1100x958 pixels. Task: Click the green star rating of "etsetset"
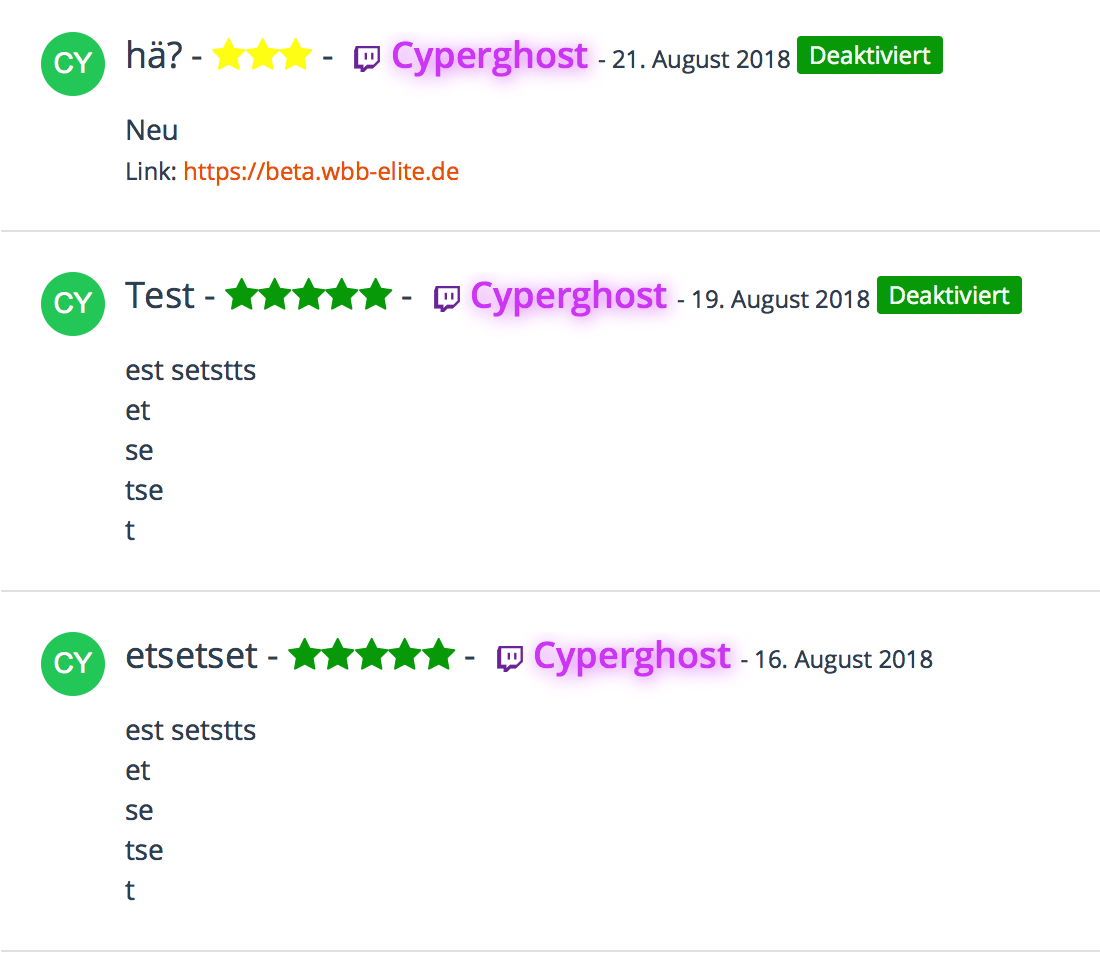click(x=371, y=656)
